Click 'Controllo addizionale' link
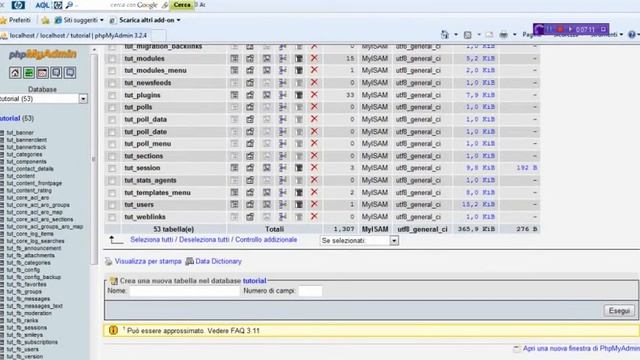This screenshot has height=360, width=640. click(x=266, y=240)
